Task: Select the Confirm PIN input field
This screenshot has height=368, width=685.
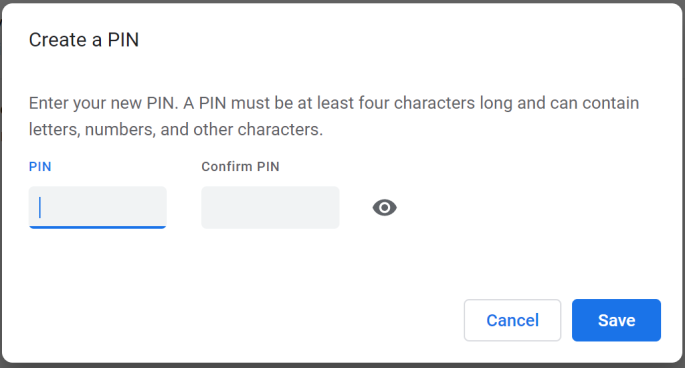Action: (270, 208)
